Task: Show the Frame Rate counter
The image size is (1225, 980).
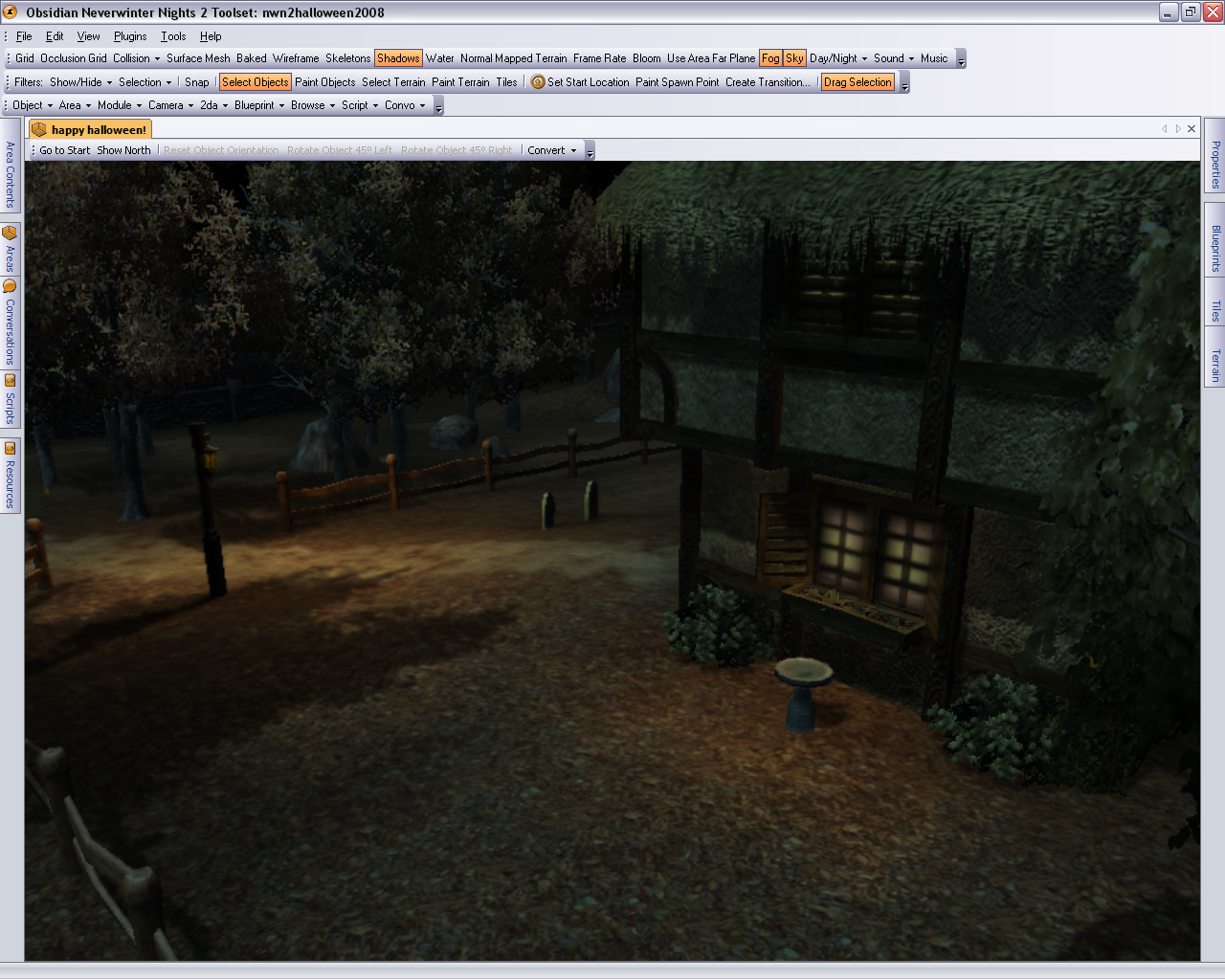Action: (x=600, y=58)
